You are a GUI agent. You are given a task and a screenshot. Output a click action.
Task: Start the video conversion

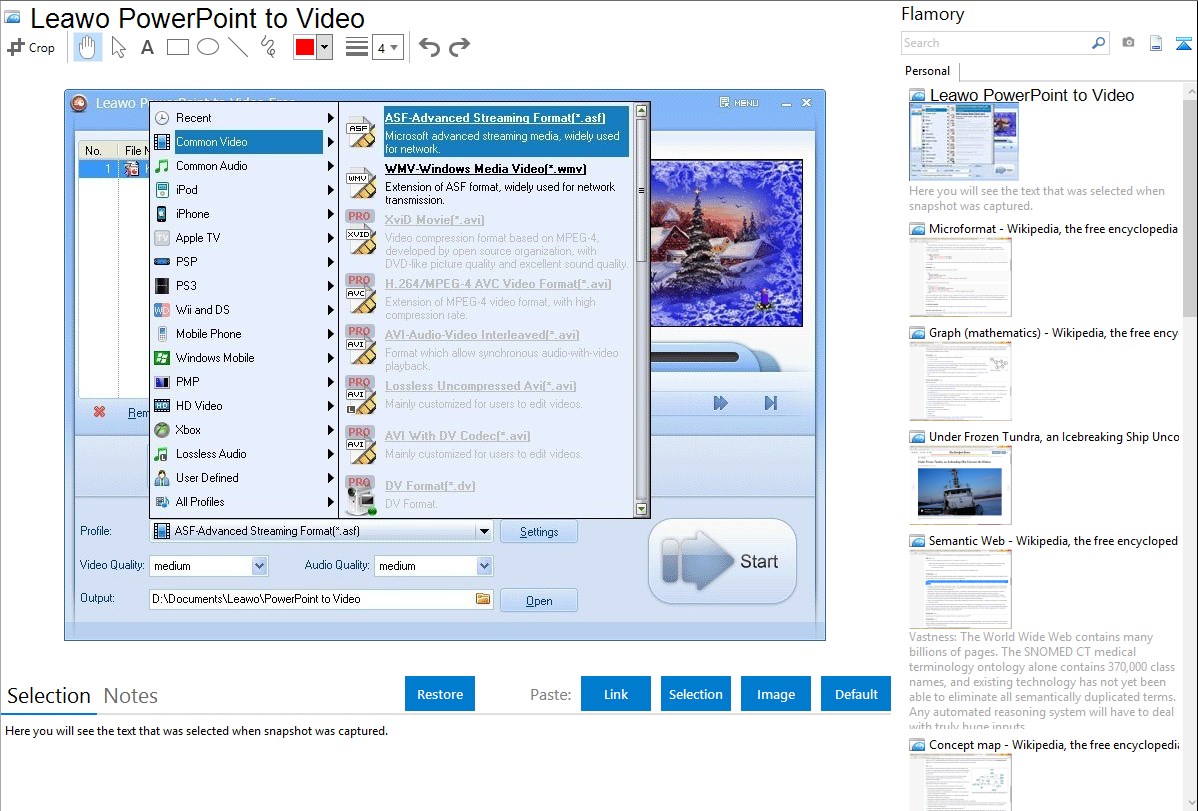pos(722,562)
